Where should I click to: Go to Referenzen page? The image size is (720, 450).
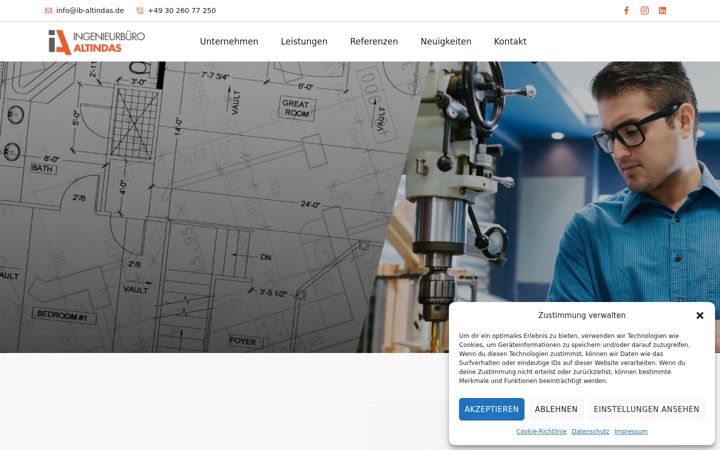[374, 41]
